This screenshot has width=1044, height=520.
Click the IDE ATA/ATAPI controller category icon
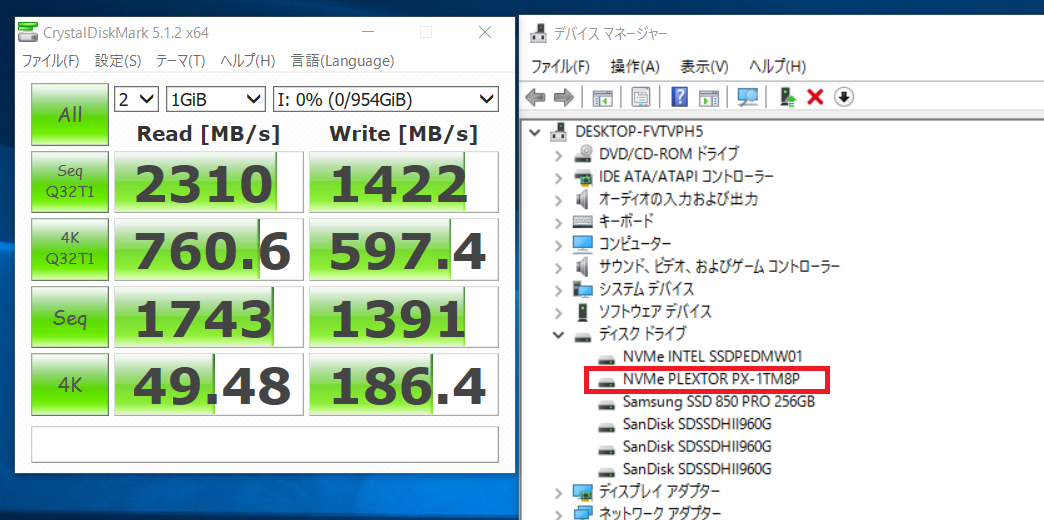pyautogui.click(x=582, y=177)
